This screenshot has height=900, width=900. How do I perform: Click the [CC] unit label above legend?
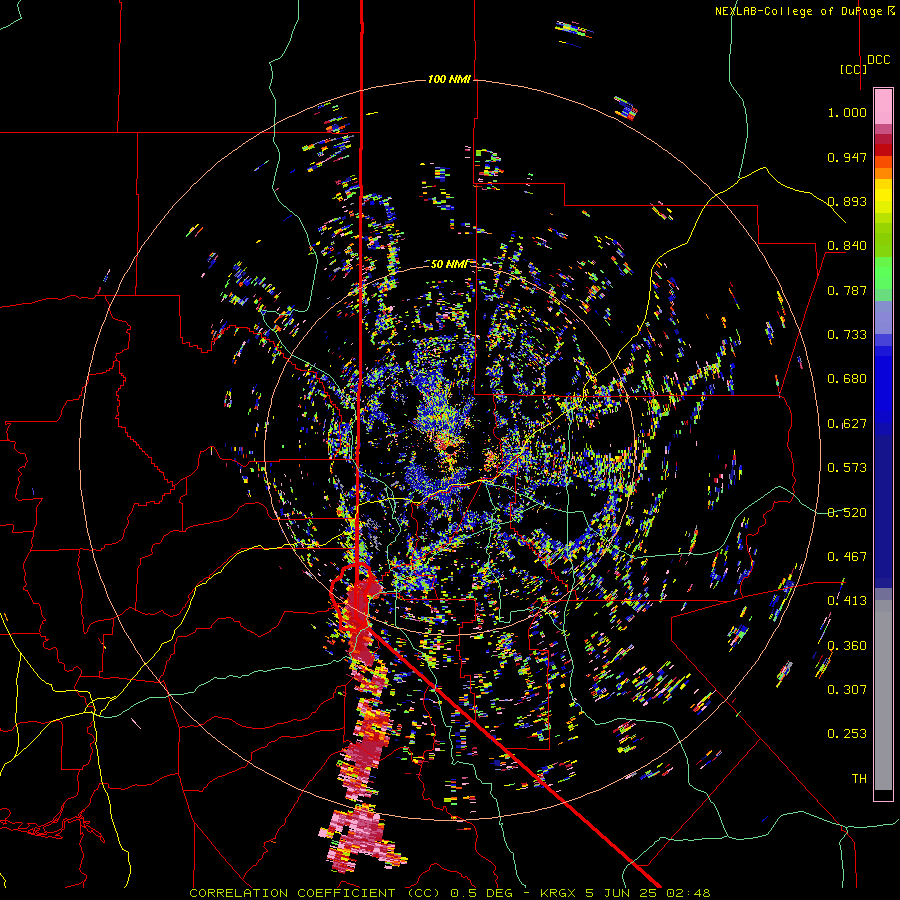(853, 69)
